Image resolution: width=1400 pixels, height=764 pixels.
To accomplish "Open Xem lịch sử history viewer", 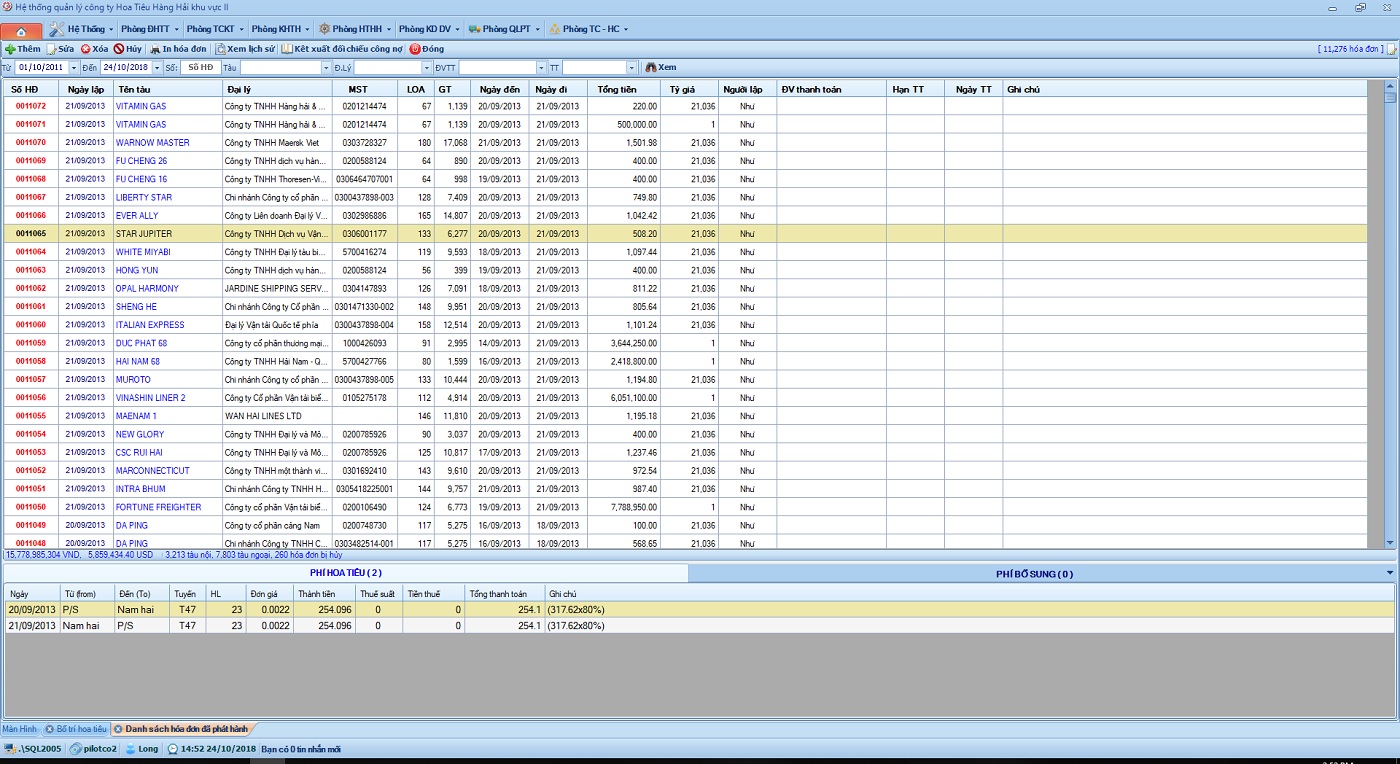I will click(x=245, y=49).
